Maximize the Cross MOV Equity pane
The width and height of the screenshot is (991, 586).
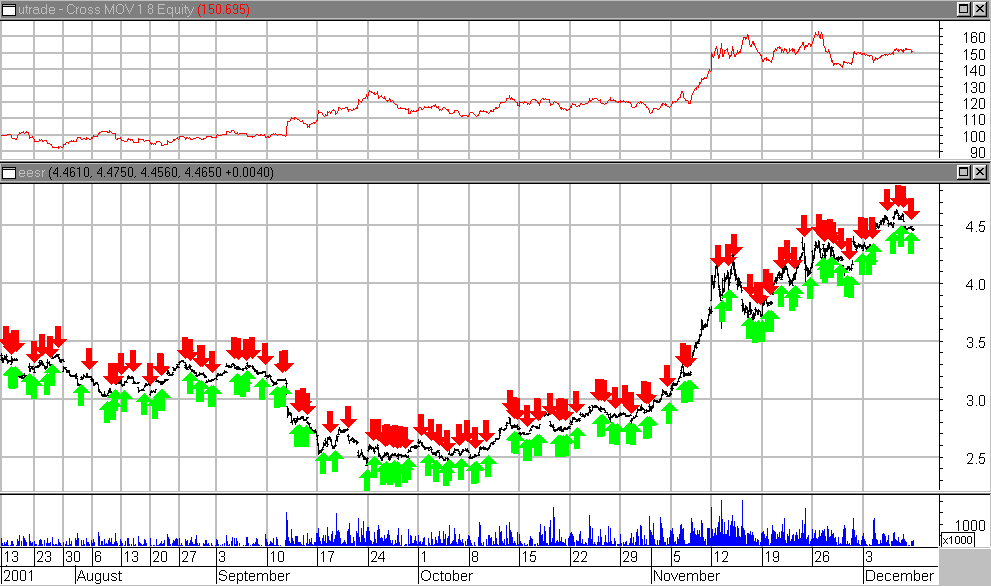(963, 9)
